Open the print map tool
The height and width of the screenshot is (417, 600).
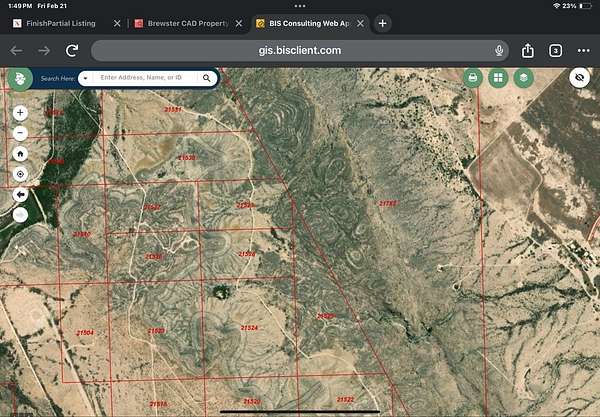[x=473, y=77]
